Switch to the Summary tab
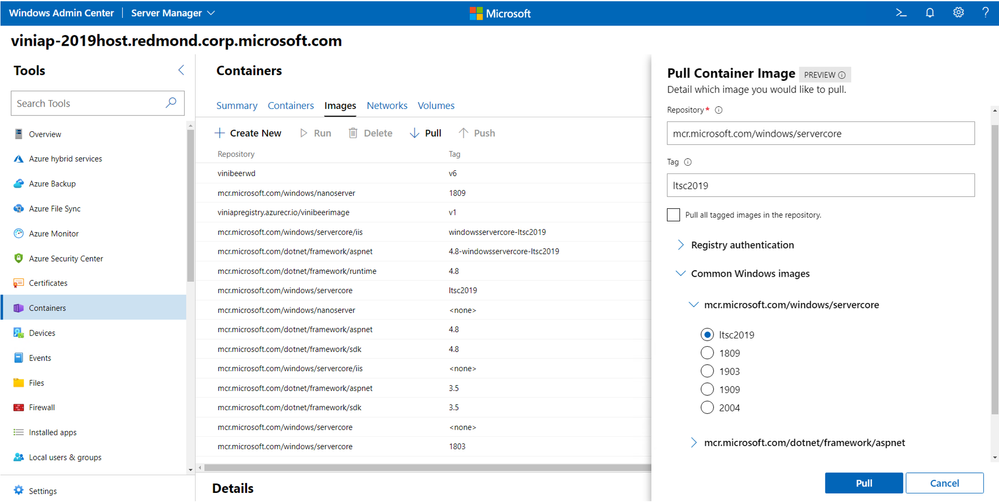 click(236, 106)
